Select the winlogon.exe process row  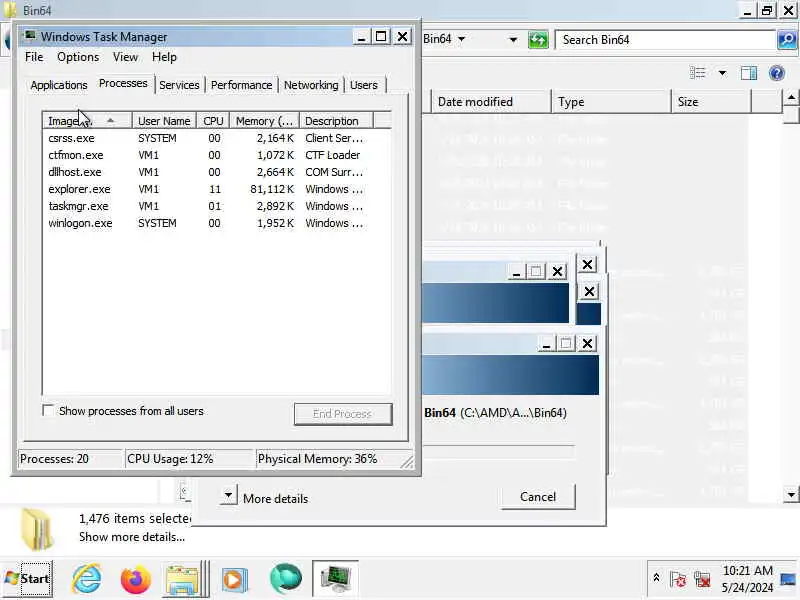[x=217, y=223]
